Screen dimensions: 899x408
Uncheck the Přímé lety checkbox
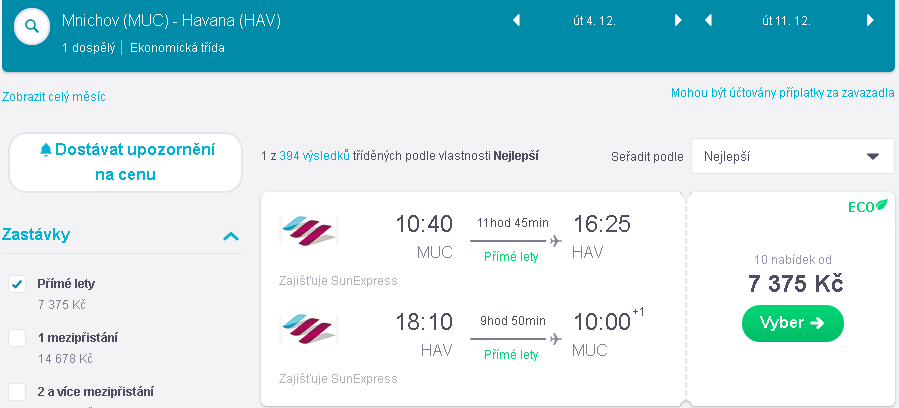pyautogui.click(x=17, y=284)
